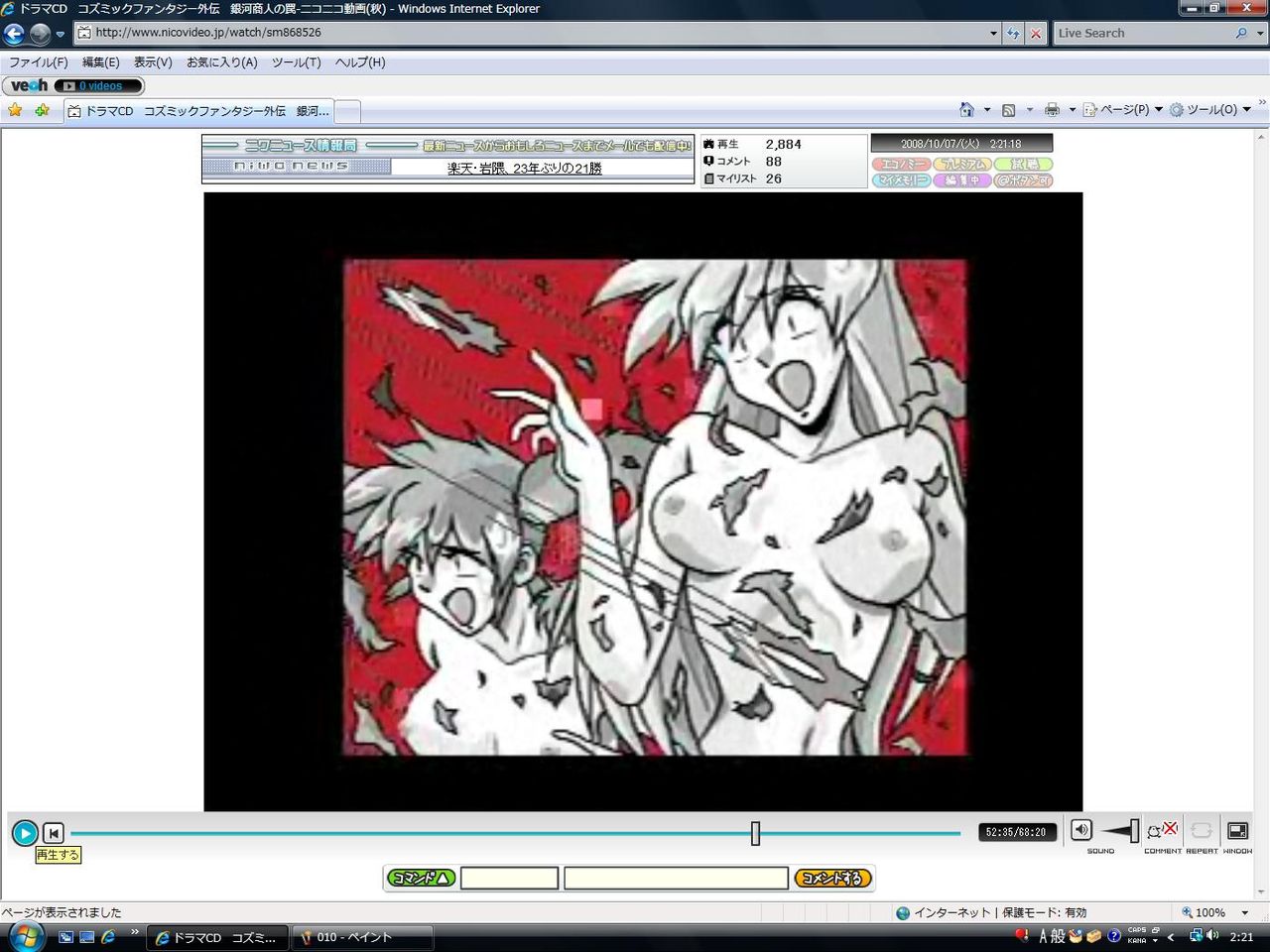The width and height of the screenshot is (1270, 952).
Task: Click the マイメモリー badge
Action: (x=902, y=180)
